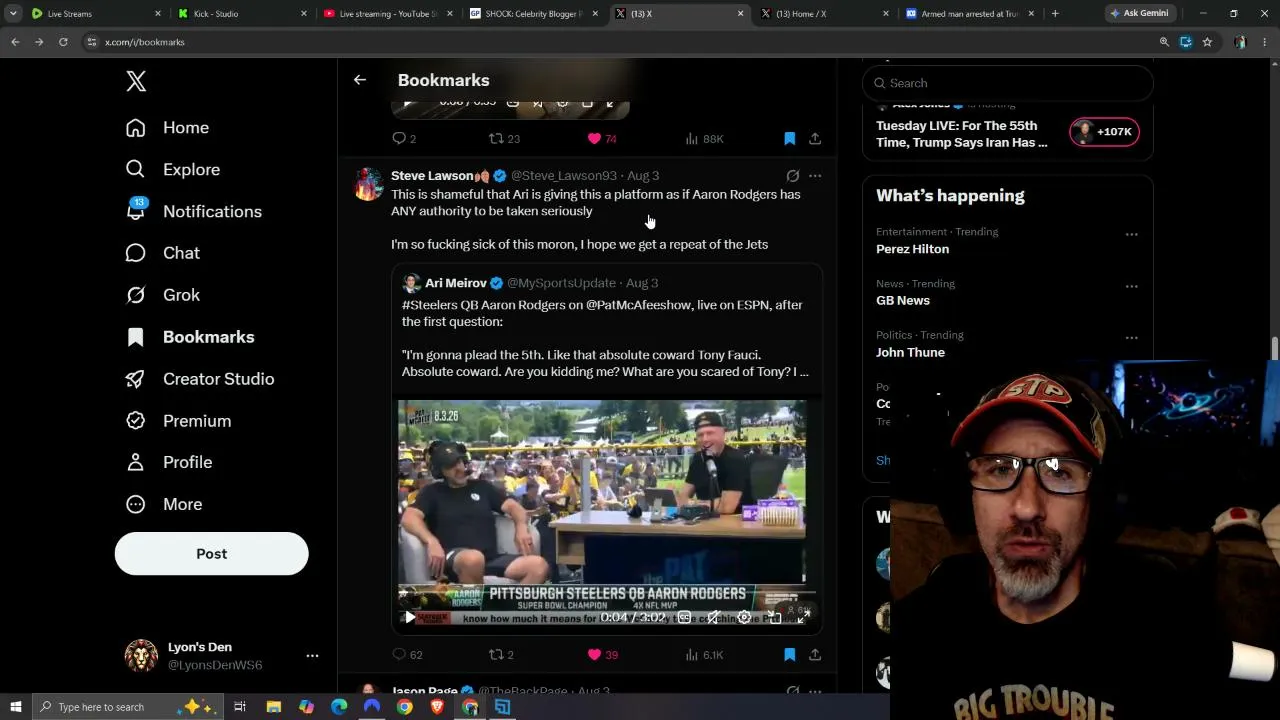Unlike the top post with 74 likes
The height and width of the screenshot is (720, 1280).
(602, 139)
